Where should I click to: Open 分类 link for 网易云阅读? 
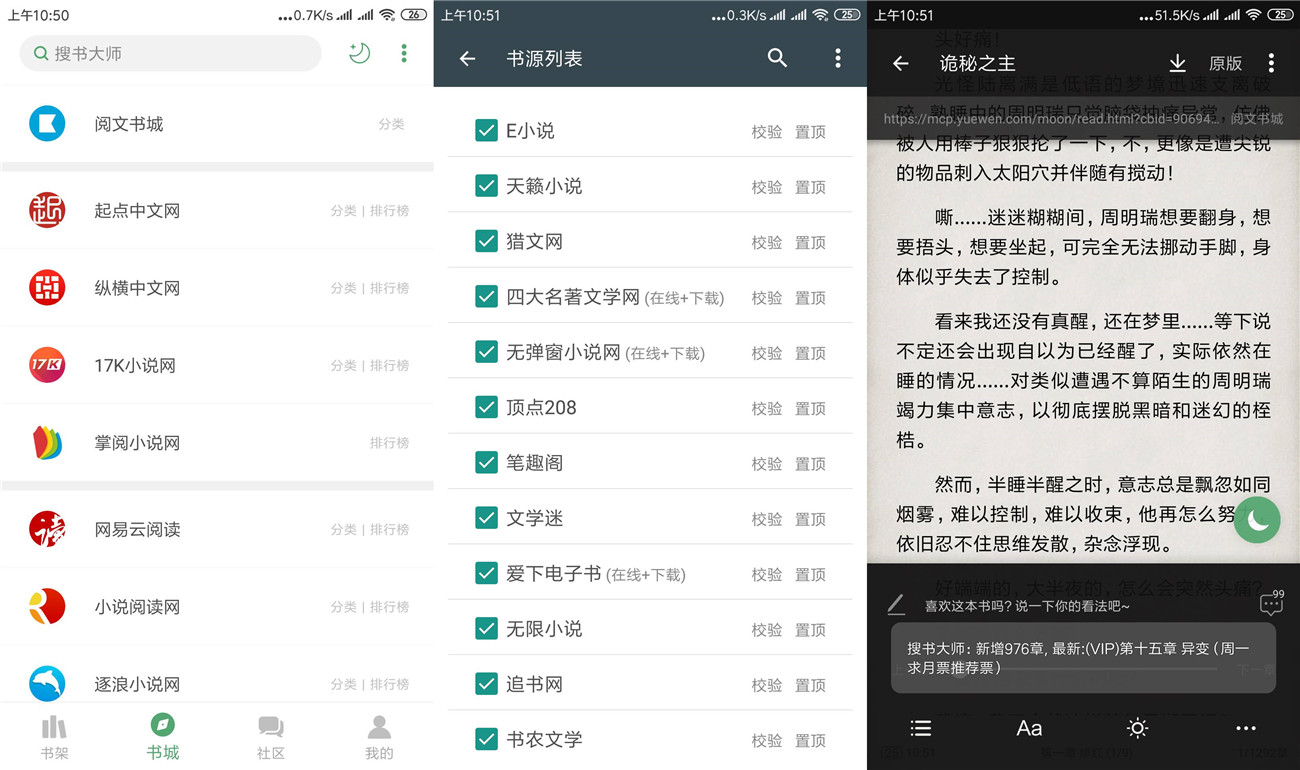click(344, 529)
